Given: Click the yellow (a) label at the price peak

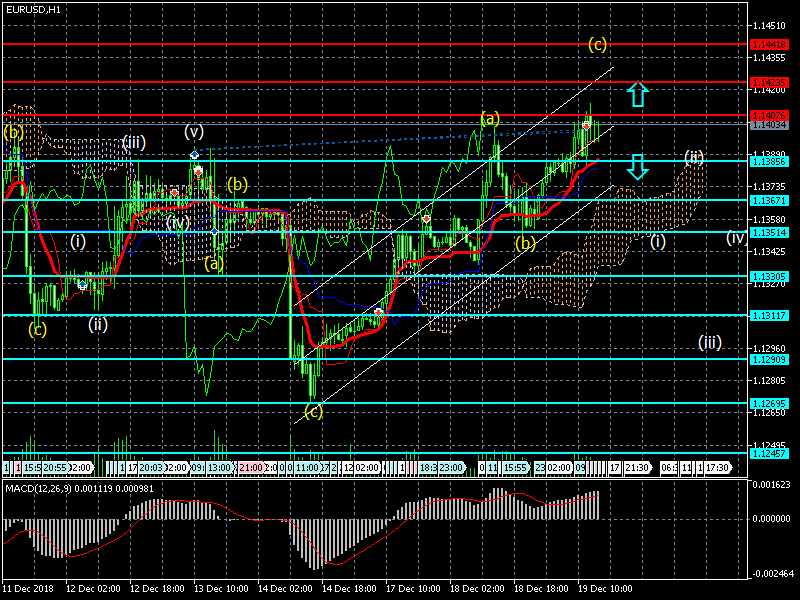Looking at the screenshot, I should click(x=489, y=118).
